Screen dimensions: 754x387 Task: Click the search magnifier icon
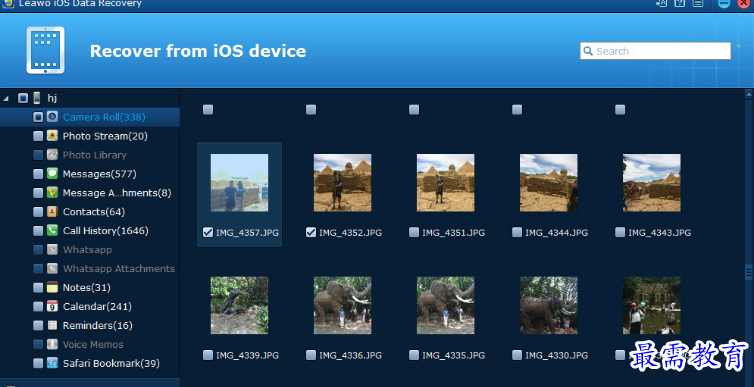click(x=588, y=51)
